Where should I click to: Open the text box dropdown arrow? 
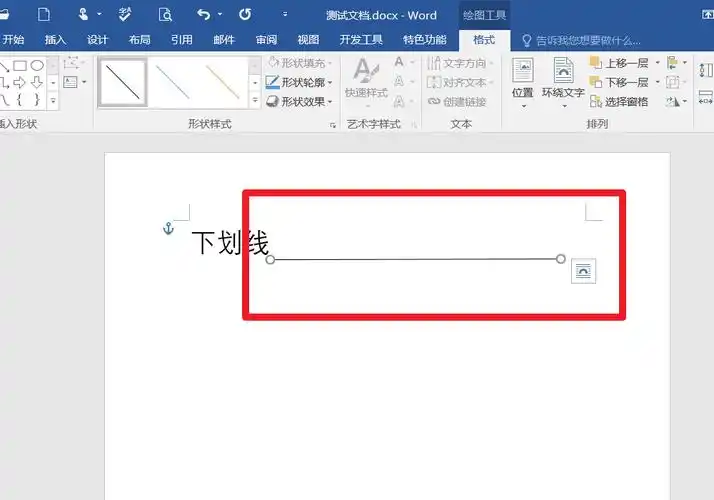tap(84, 82)
